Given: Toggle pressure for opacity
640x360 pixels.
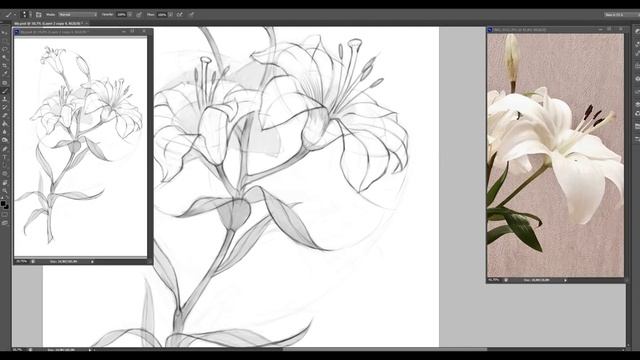Looking at the screenshot, I should tap(139, 14).
